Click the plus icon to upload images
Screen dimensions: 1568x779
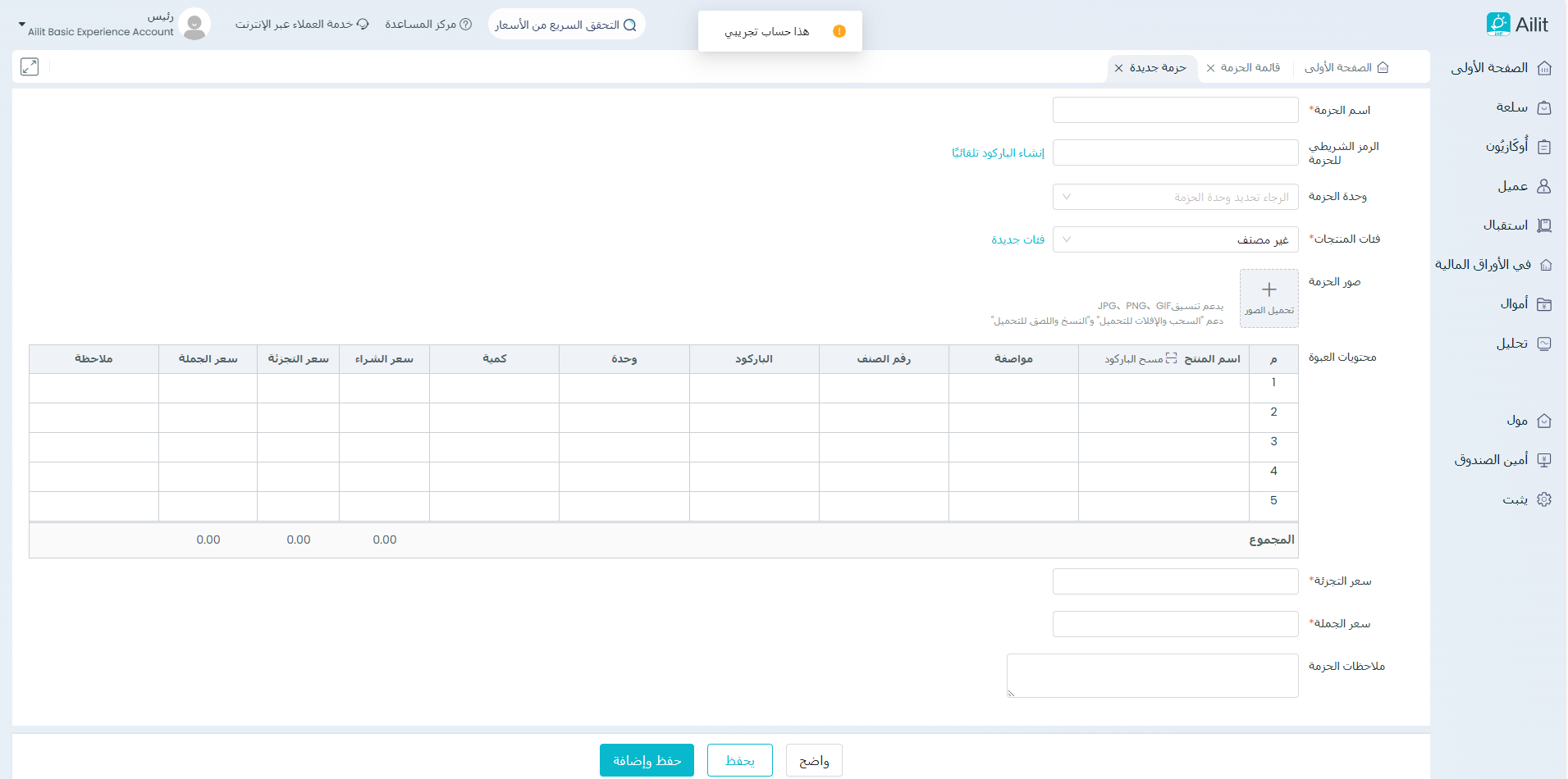pyautogui.click(x=1269, y=290)
